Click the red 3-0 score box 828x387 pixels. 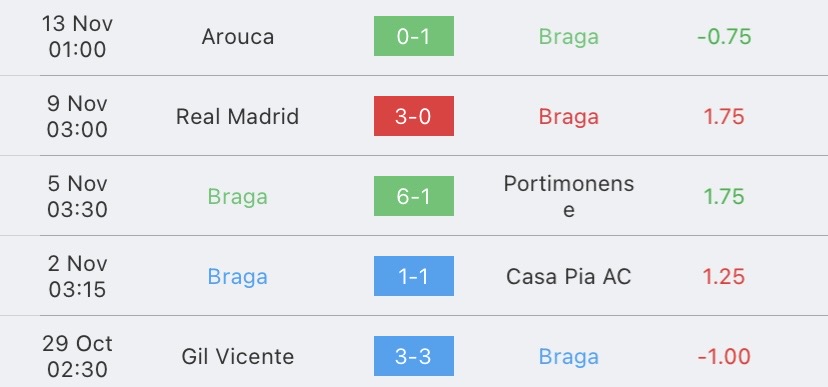click(413, 116)
